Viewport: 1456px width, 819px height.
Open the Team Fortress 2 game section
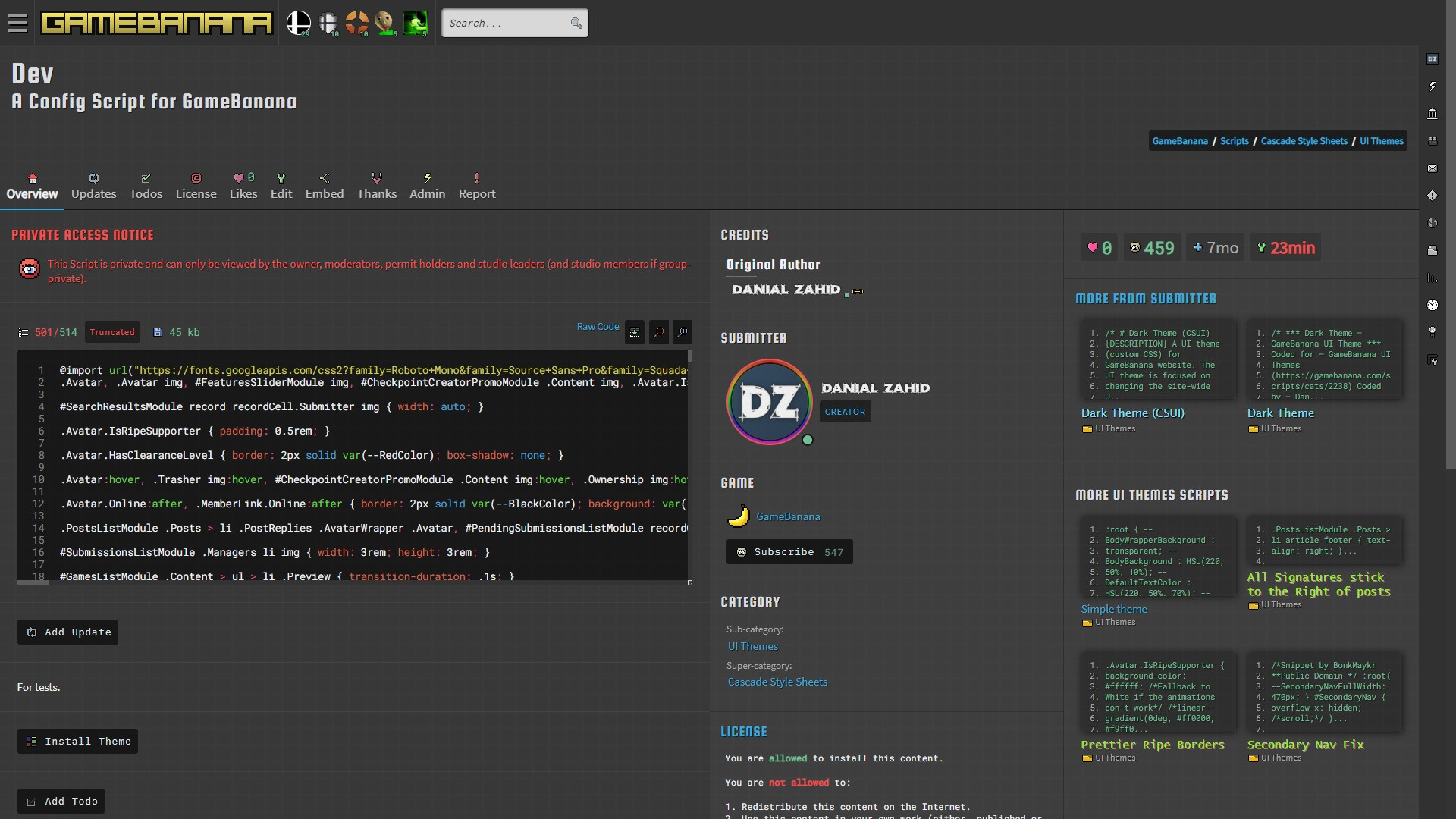356,23
